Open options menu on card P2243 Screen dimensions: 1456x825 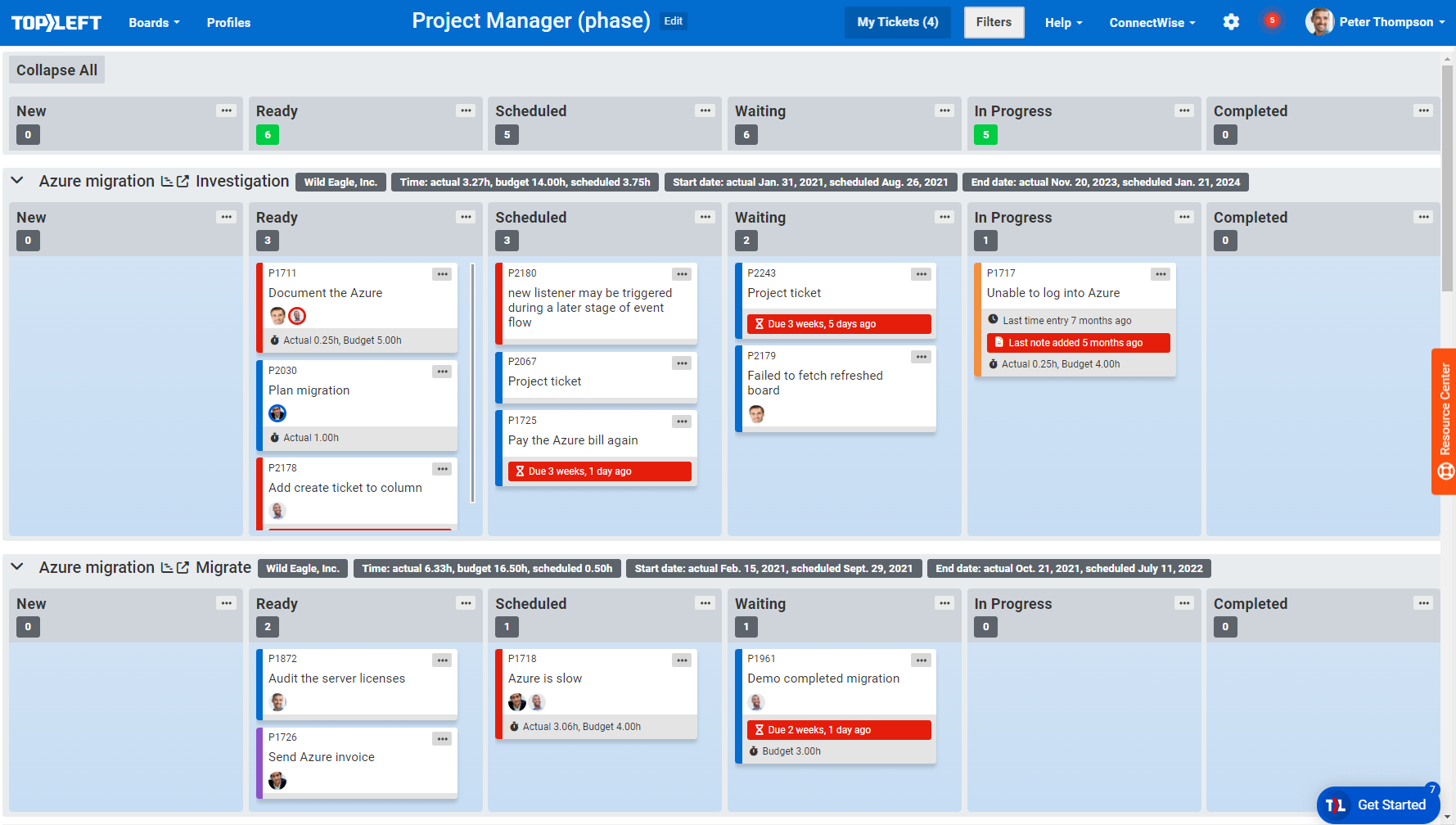[x=922, y=274]
